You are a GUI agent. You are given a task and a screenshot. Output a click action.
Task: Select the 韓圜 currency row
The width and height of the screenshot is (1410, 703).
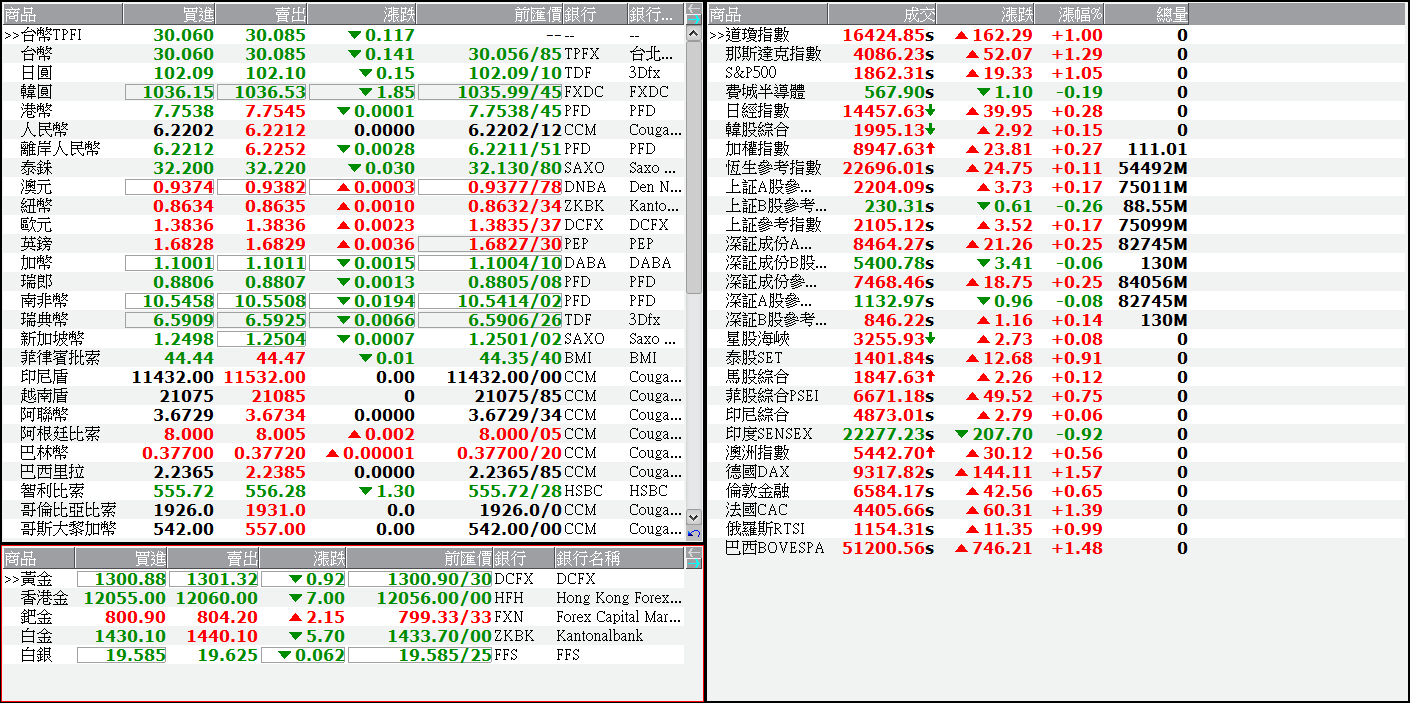pos(343,92)
